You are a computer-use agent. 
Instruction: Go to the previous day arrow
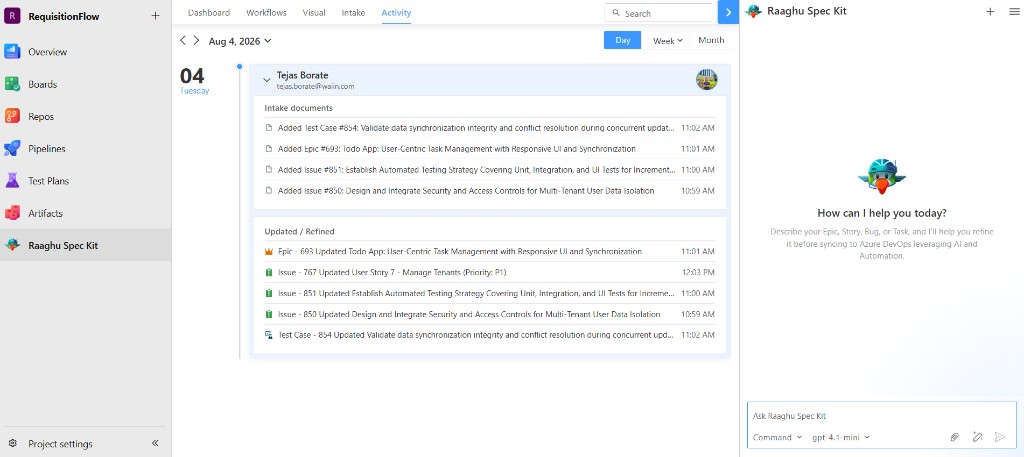tap(183, 40)
